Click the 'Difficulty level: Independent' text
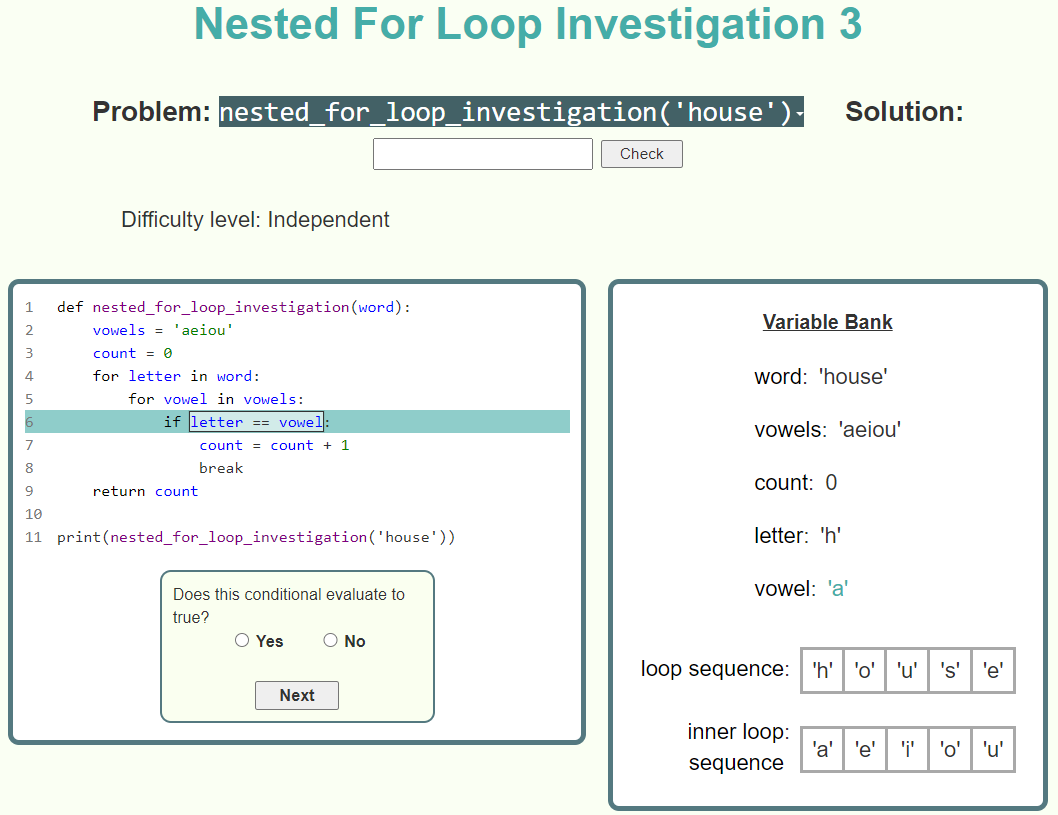1058x815 pixels. 255,220
